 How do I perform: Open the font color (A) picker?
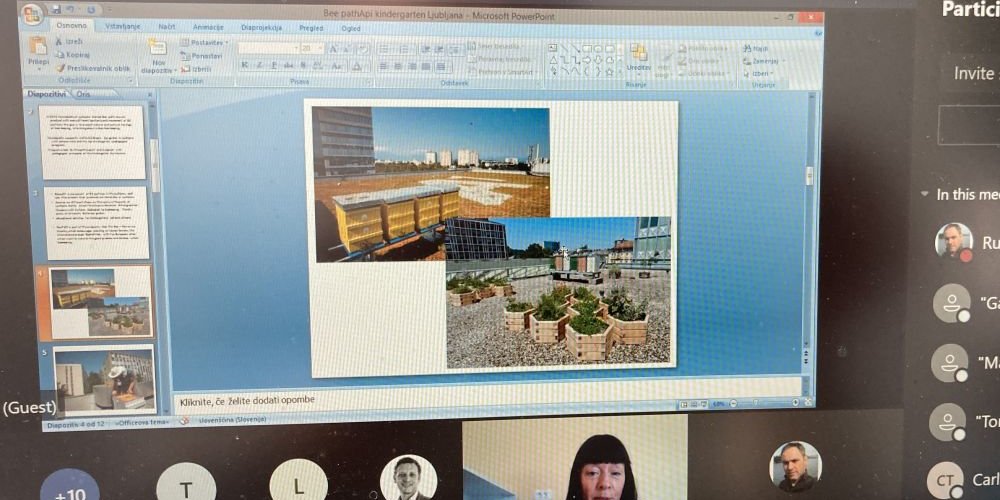tap(357, 66)
